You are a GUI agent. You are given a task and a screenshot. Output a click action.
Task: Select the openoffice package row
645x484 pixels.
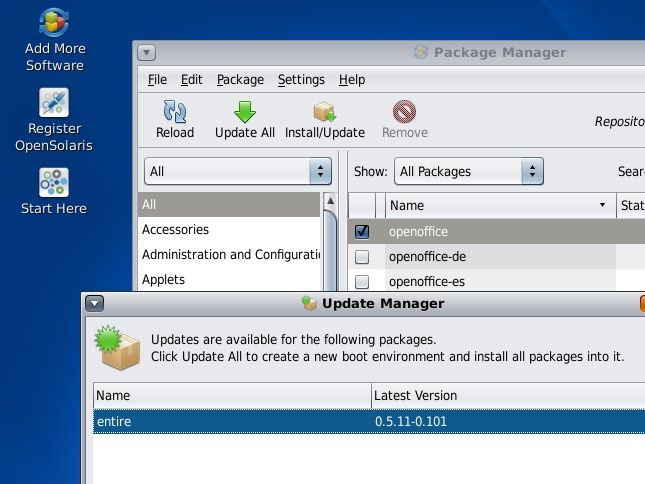(x=497, y=232)
